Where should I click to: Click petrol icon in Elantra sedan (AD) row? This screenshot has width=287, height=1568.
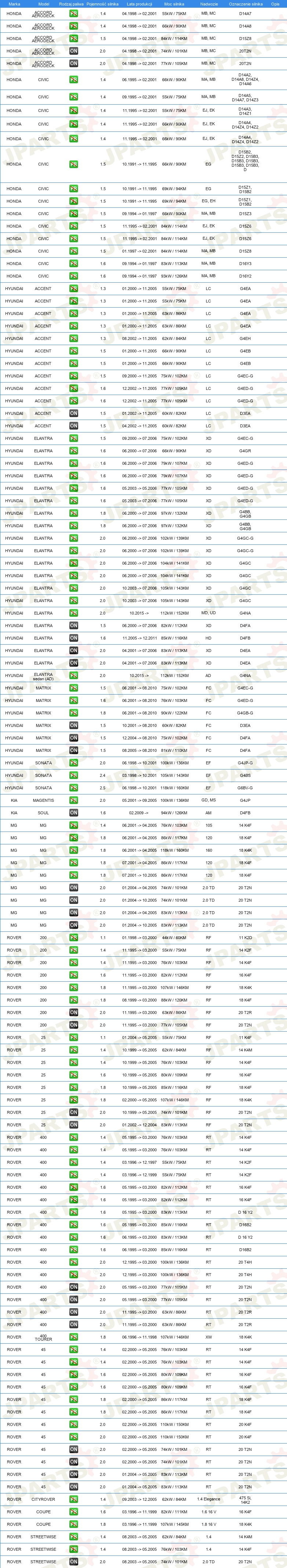click(x=73, y=676)
